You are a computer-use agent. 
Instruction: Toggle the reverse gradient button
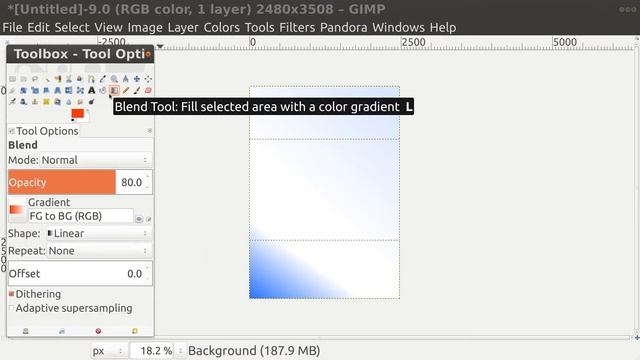click(x=139, y=219)
